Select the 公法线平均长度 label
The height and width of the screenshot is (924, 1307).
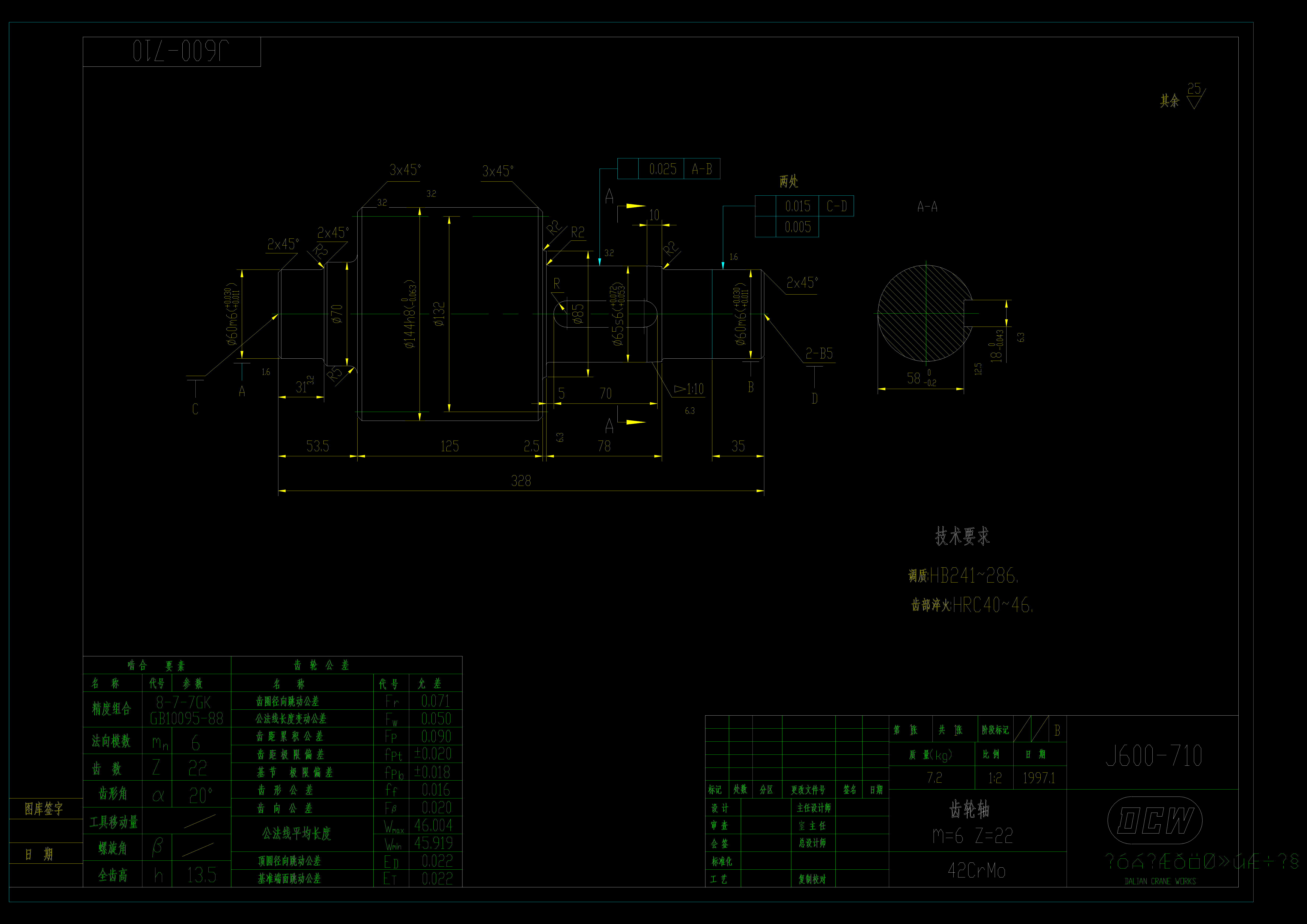click(297, 833)
